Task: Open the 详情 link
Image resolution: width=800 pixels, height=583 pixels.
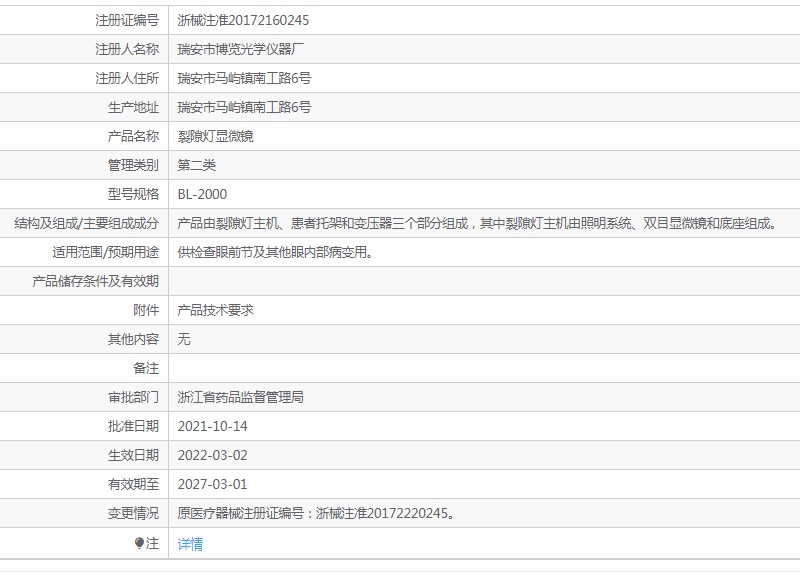Action: 190,544
